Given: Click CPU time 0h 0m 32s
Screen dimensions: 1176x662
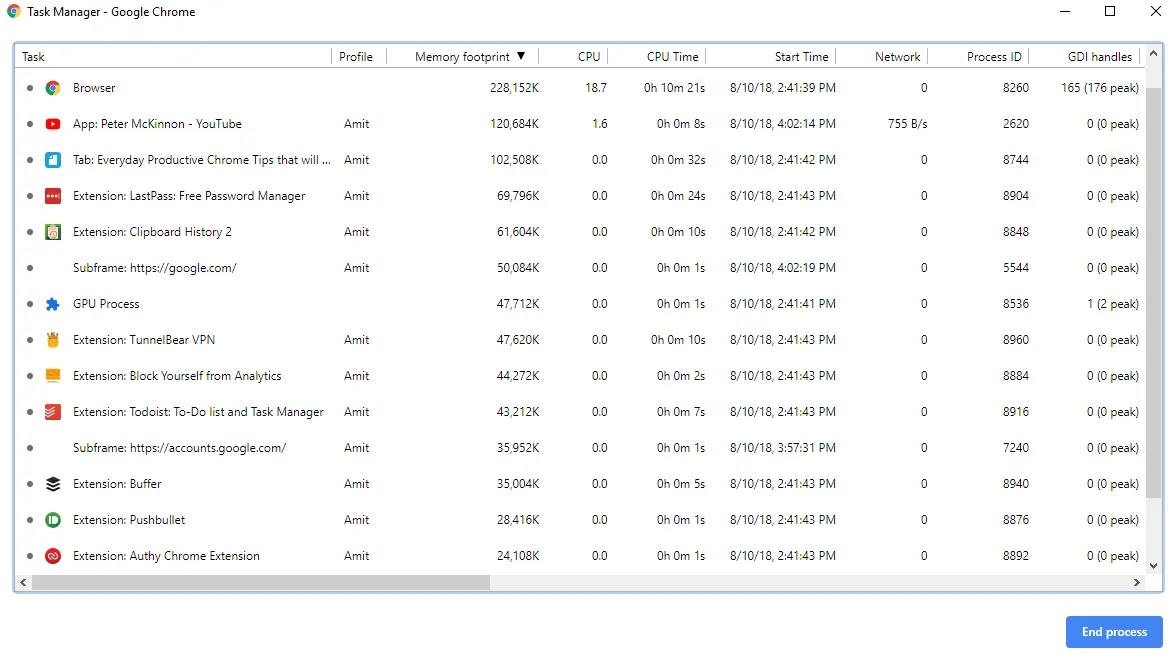Looking at the screenshot, I should click(678, 160).
